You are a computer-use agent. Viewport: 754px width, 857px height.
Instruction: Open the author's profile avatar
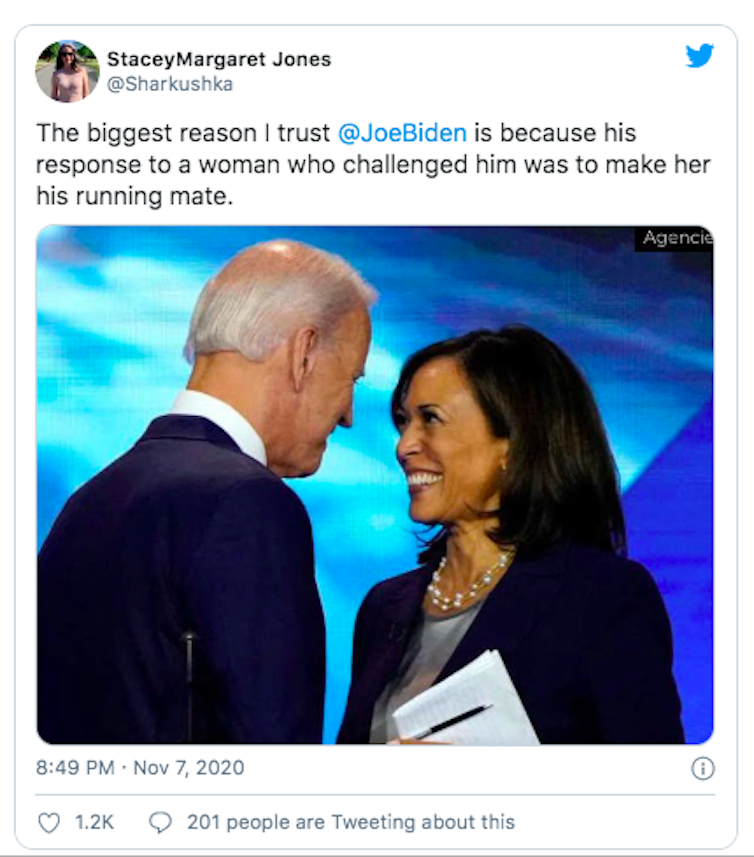coord(67,71)
